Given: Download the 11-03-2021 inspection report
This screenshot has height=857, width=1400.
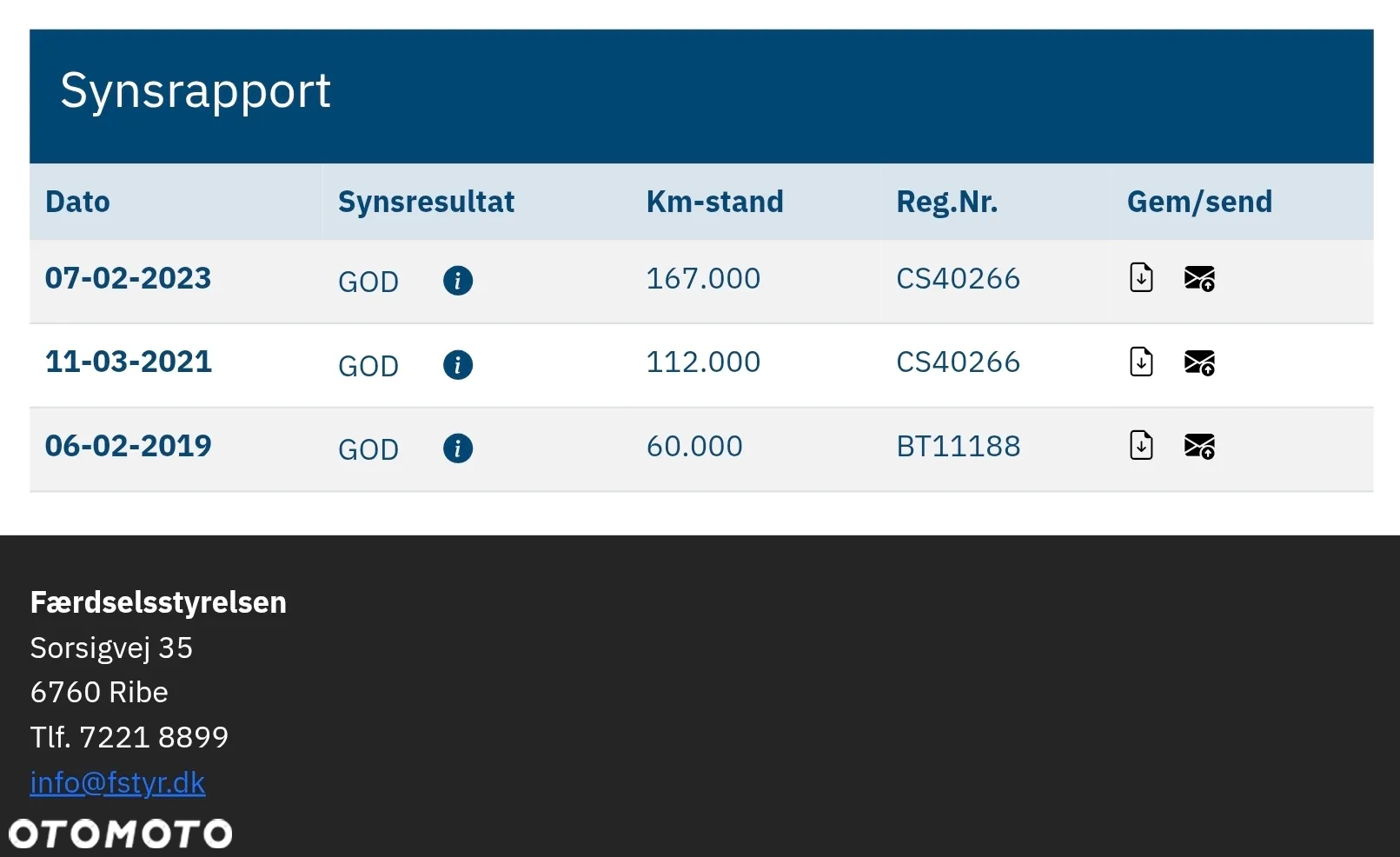Looking at the screenshot, I should [x=1141, y=362].
